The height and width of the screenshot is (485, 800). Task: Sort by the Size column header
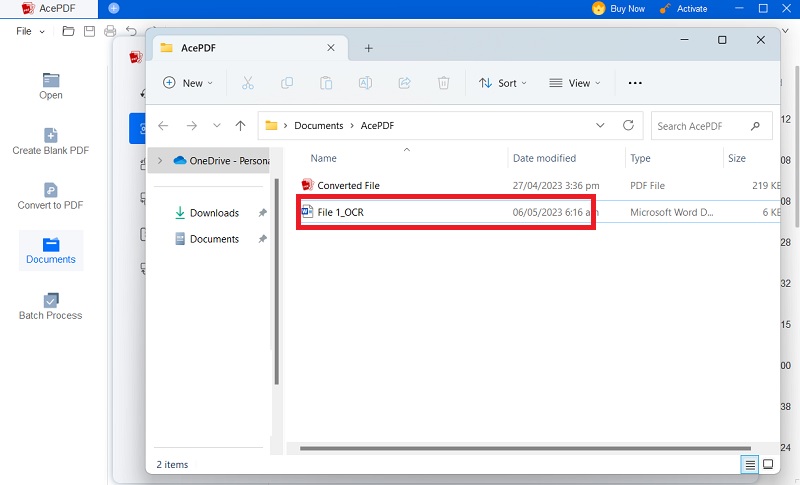click(737, 158)
